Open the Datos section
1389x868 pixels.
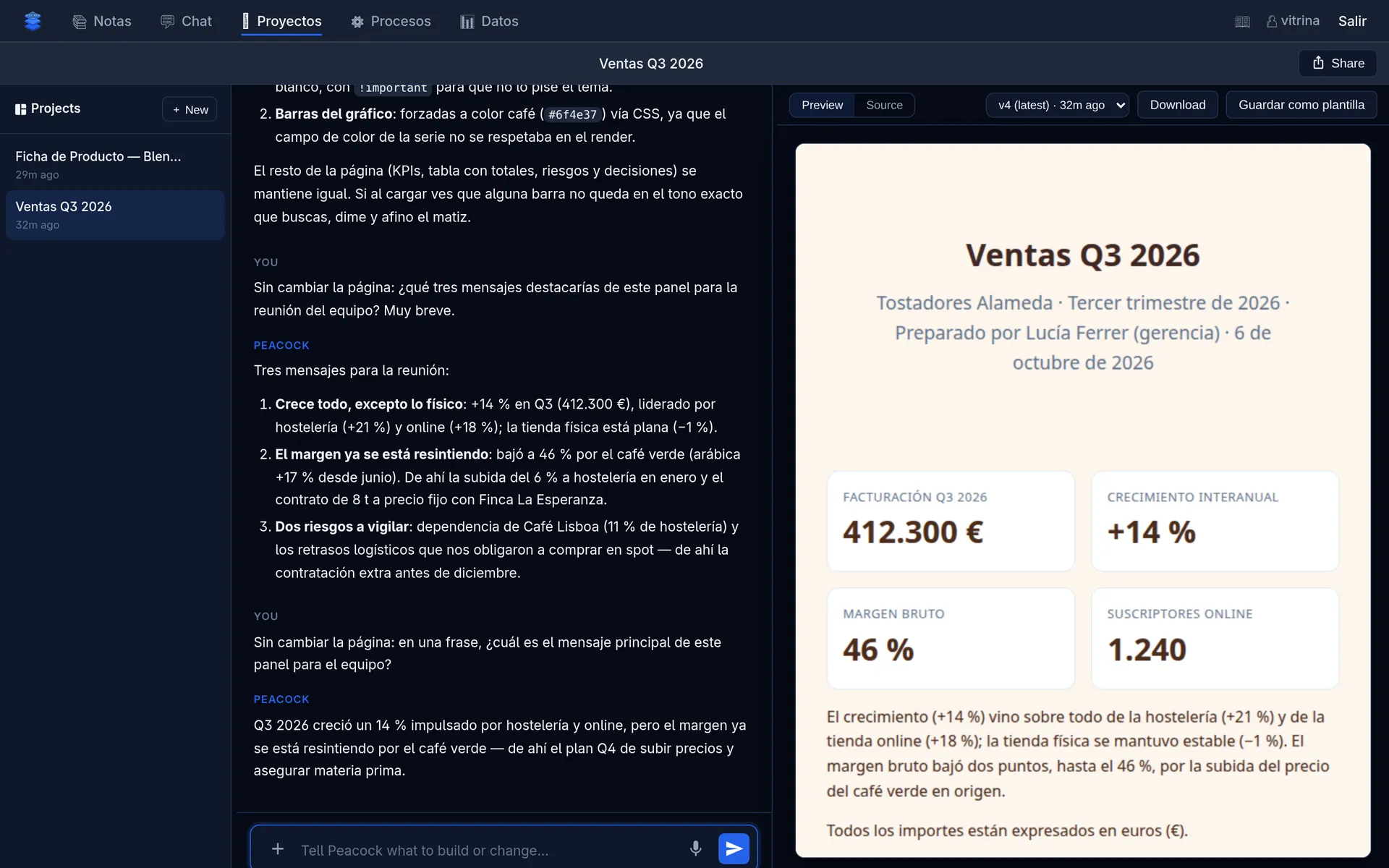click(x=489, y=21)
